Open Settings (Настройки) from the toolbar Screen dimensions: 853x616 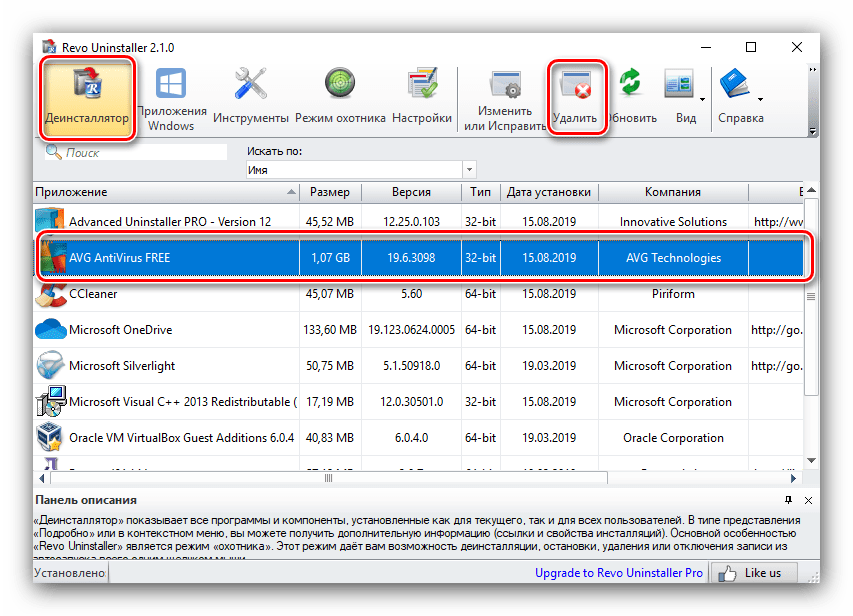pos(422,98)
